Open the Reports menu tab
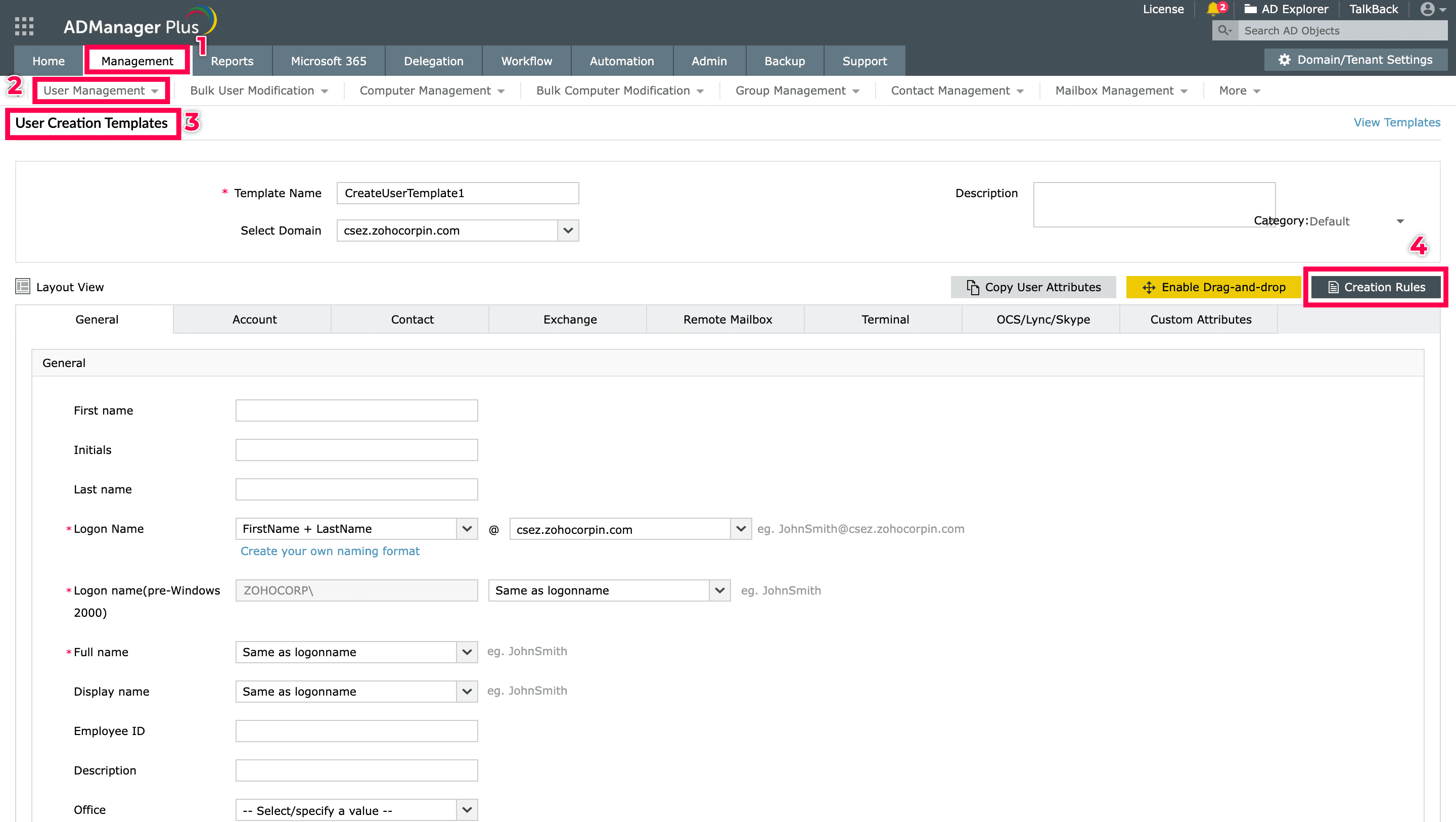1456x822 pixels. pos(232,61)
